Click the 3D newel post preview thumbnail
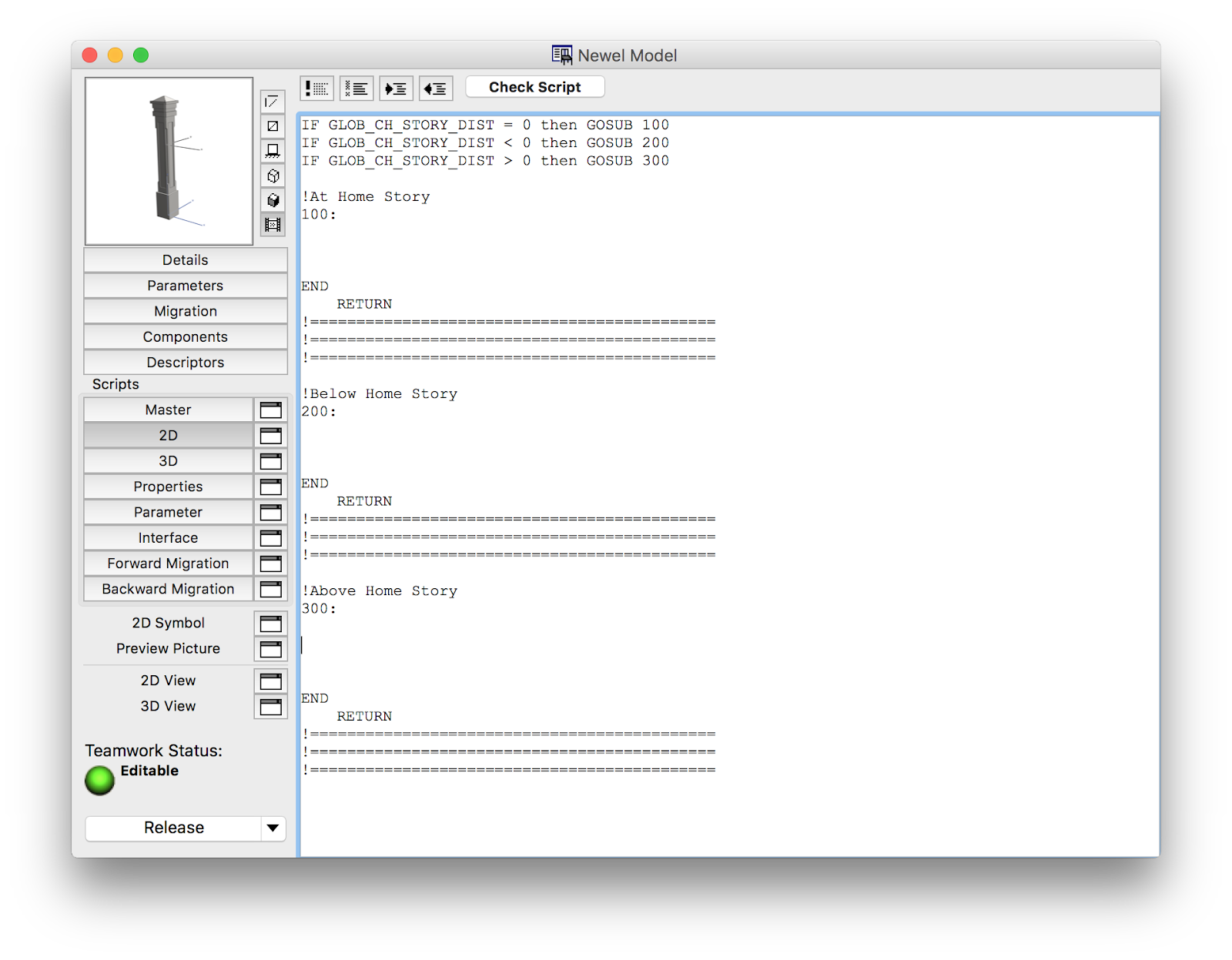Viewport: 1232px width, 960px height. point(169,161)
